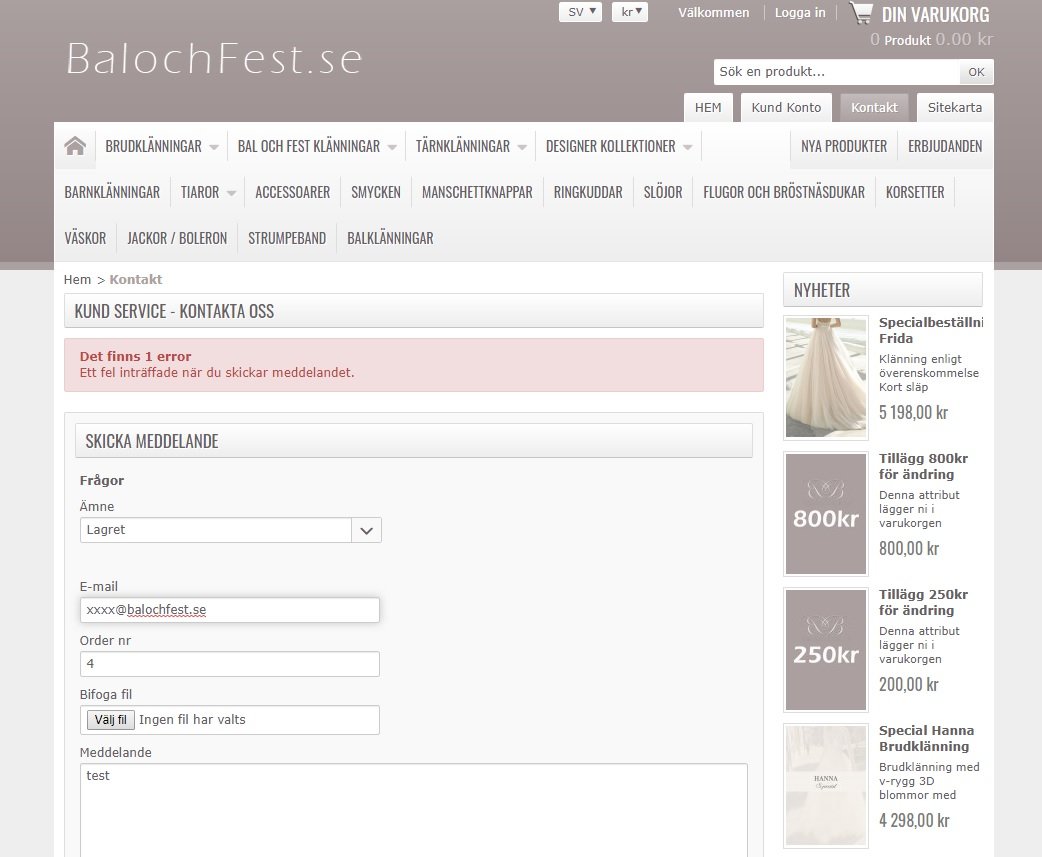Open the BalochFest.se logo

tap(214, 58)
